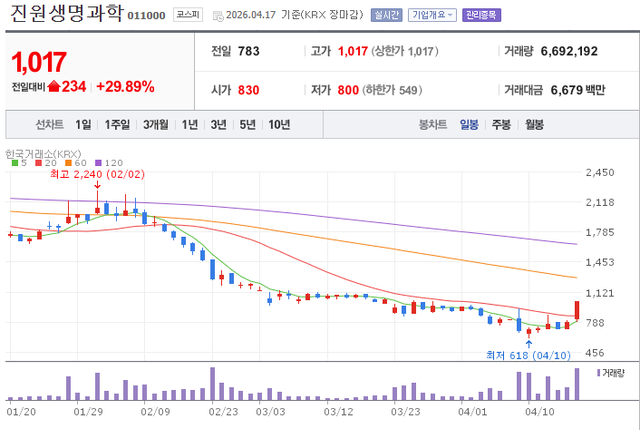The width and height of the screenshot is (640, 430).
Task: Switch to 일봉 daily candle chart
Action: pyautogui.click(x=469, y=125)
